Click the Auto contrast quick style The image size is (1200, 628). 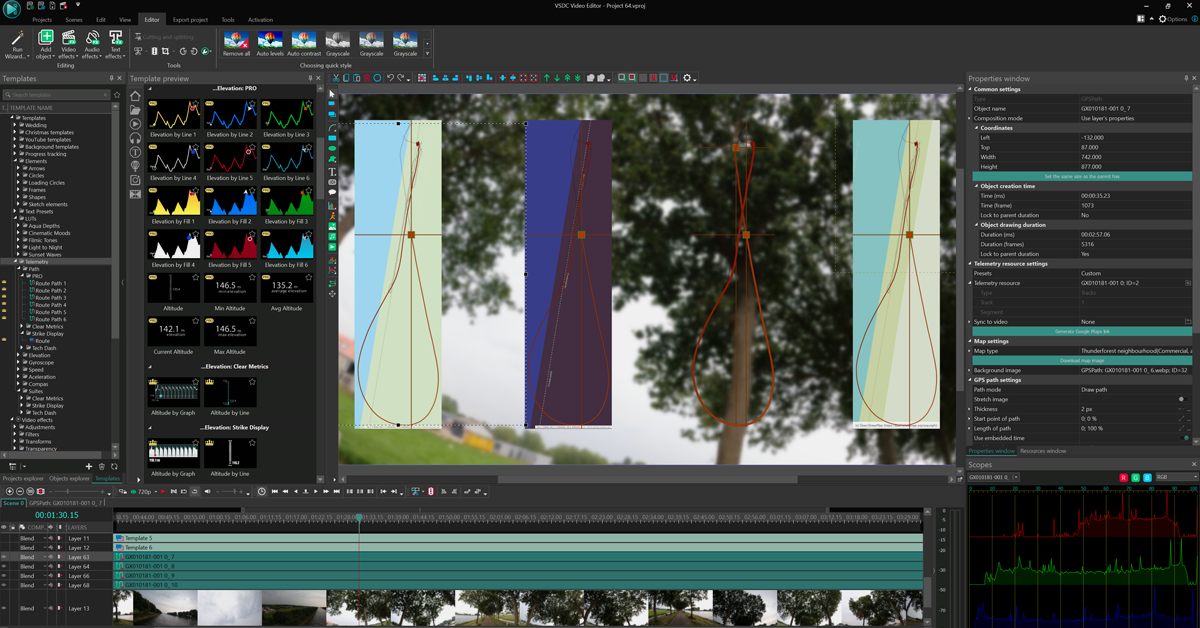[304, 42]
